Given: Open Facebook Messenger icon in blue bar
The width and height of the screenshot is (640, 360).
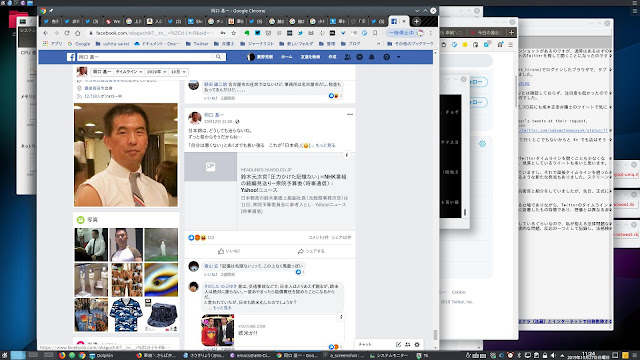Looking at the screenshot, I should tap(360, 57).
